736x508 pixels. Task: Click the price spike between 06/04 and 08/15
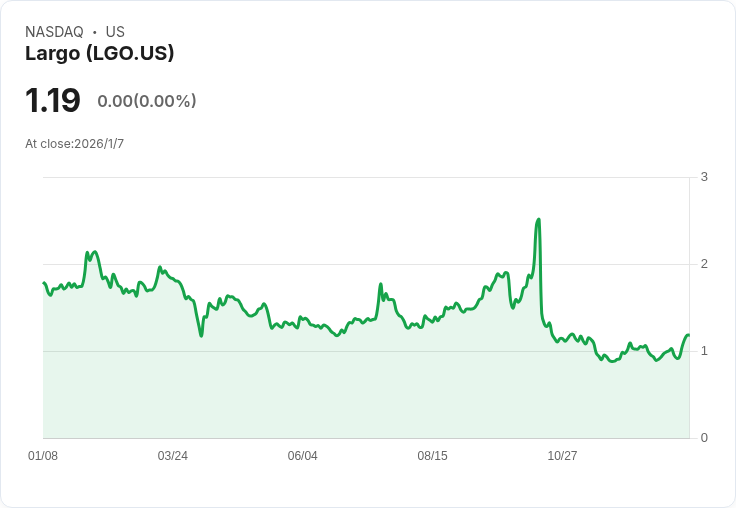click(381, 285)
